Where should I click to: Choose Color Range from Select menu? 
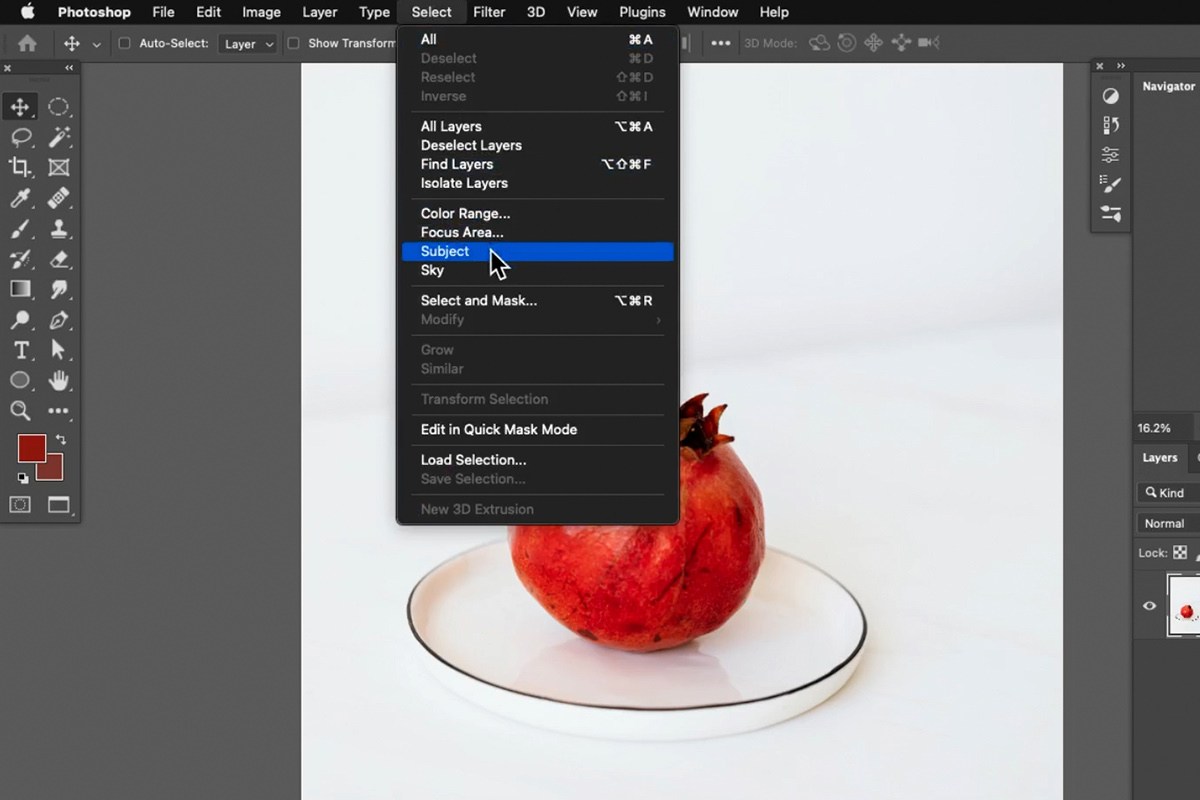click(538, 213)
